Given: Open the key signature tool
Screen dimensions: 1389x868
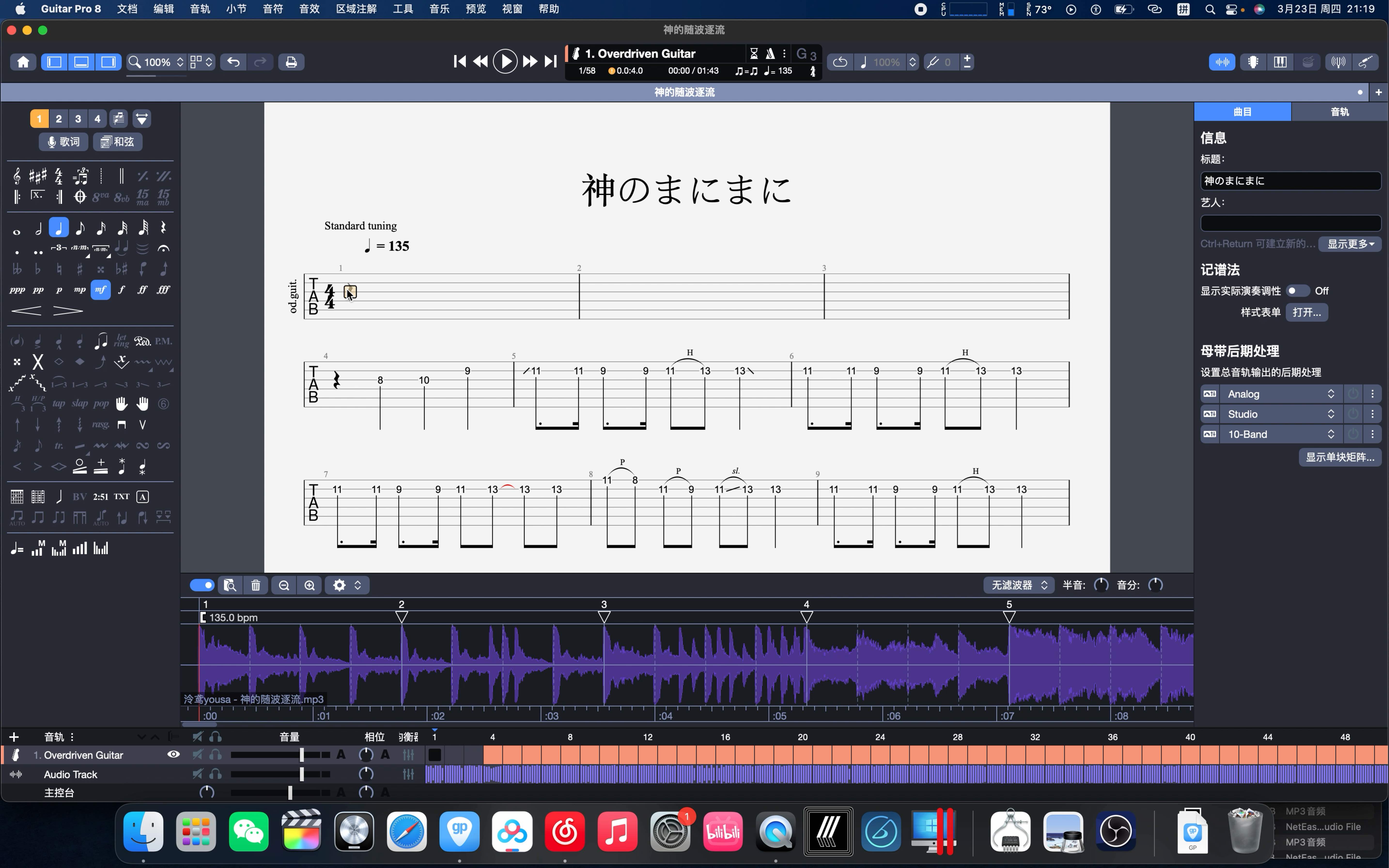Looking at the screenshot, I should click(x=38, y=176).
